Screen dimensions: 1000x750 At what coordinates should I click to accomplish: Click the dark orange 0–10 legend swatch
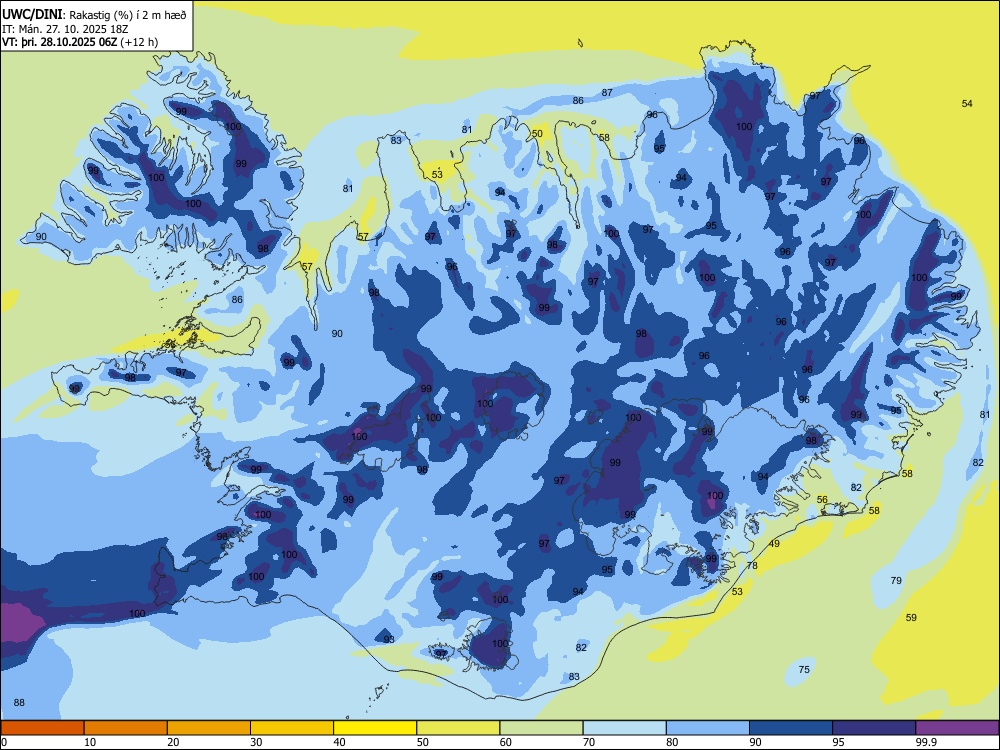[x=42, y=728]
